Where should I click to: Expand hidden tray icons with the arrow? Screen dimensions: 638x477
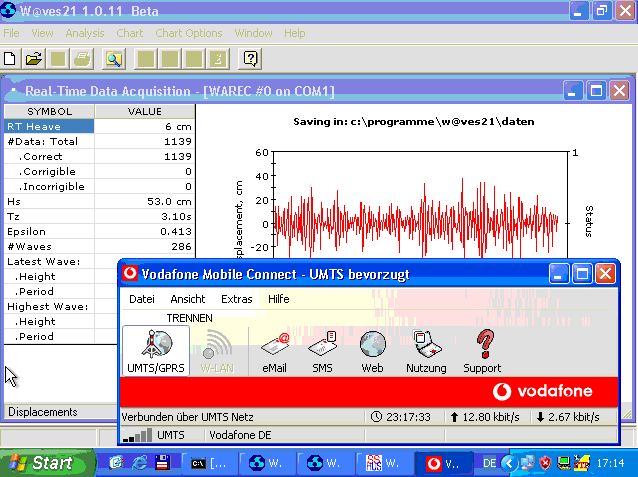[508, 463]
